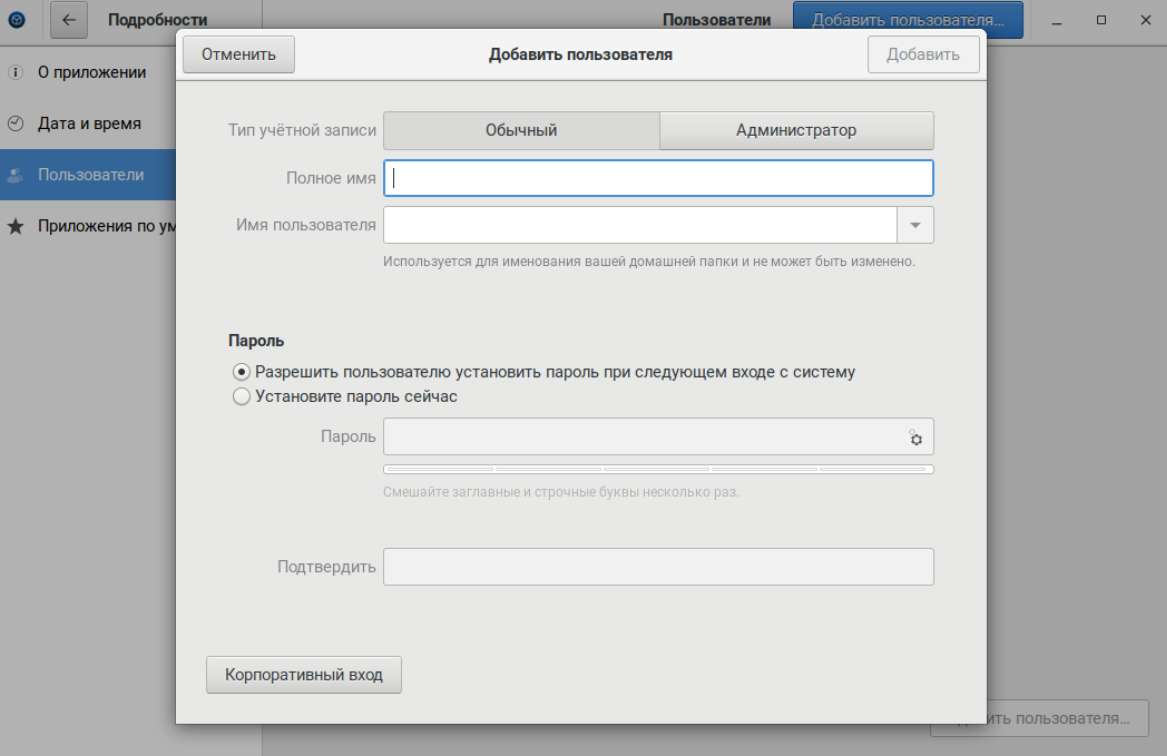Click the back arrow in the header
The width and height of the screenshot is (1167, 756).
click(x=69, y=20)
